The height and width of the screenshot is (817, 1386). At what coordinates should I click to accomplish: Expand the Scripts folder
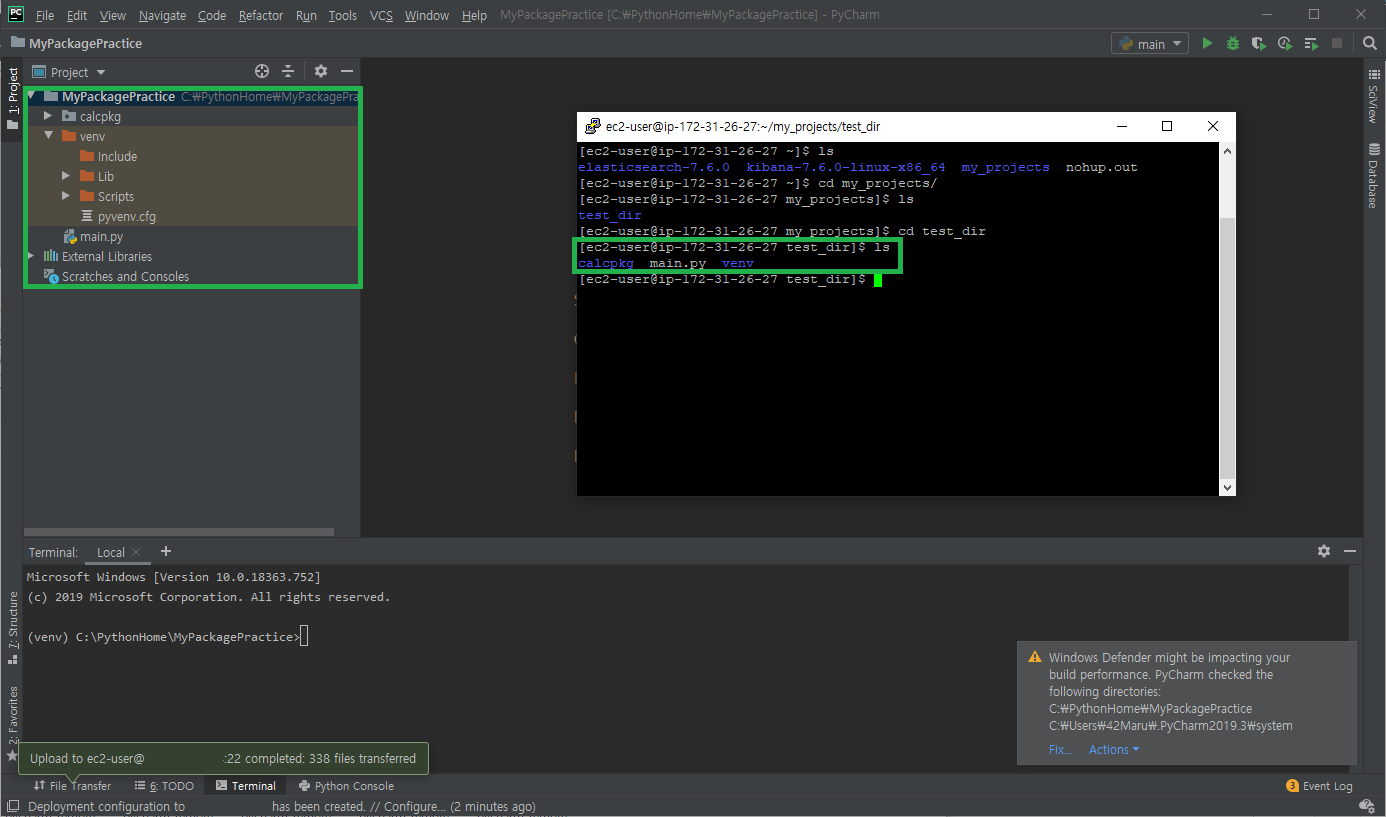tap(66, 196)
